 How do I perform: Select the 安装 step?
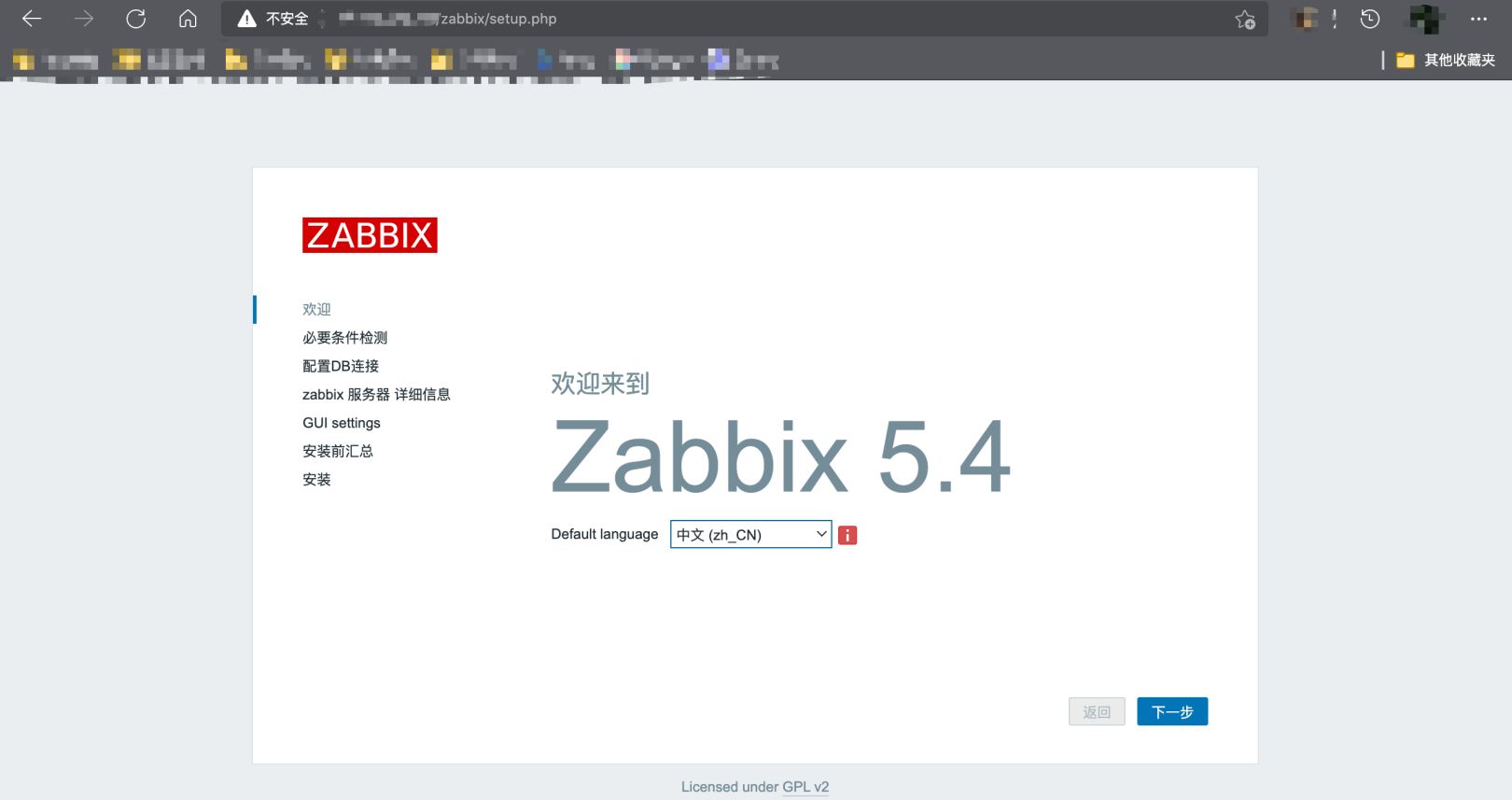(x=316, y=479)
